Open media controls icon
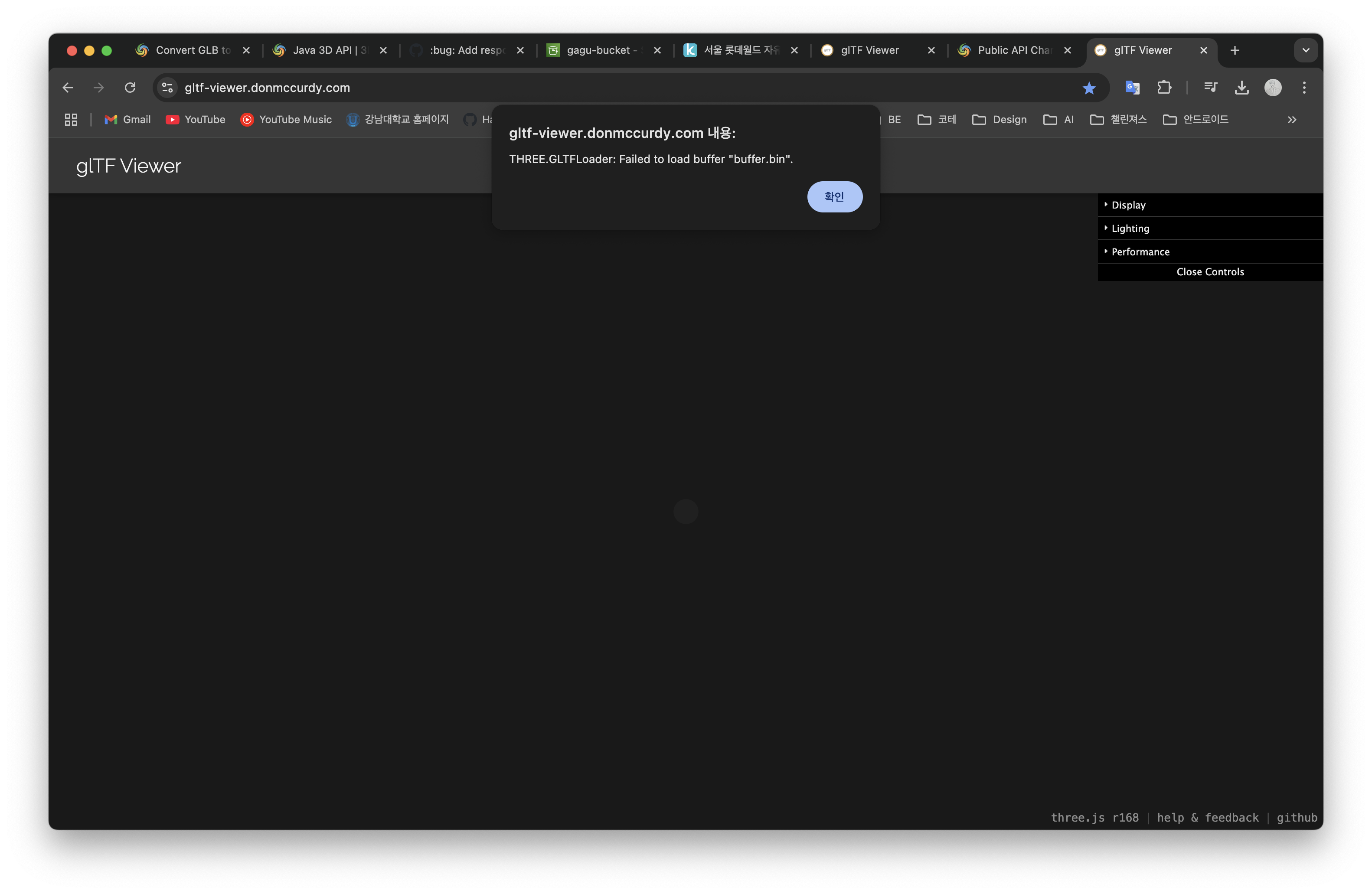Image resolution: width=1372 pixels, height=894 pixels. click(1210, 88)
